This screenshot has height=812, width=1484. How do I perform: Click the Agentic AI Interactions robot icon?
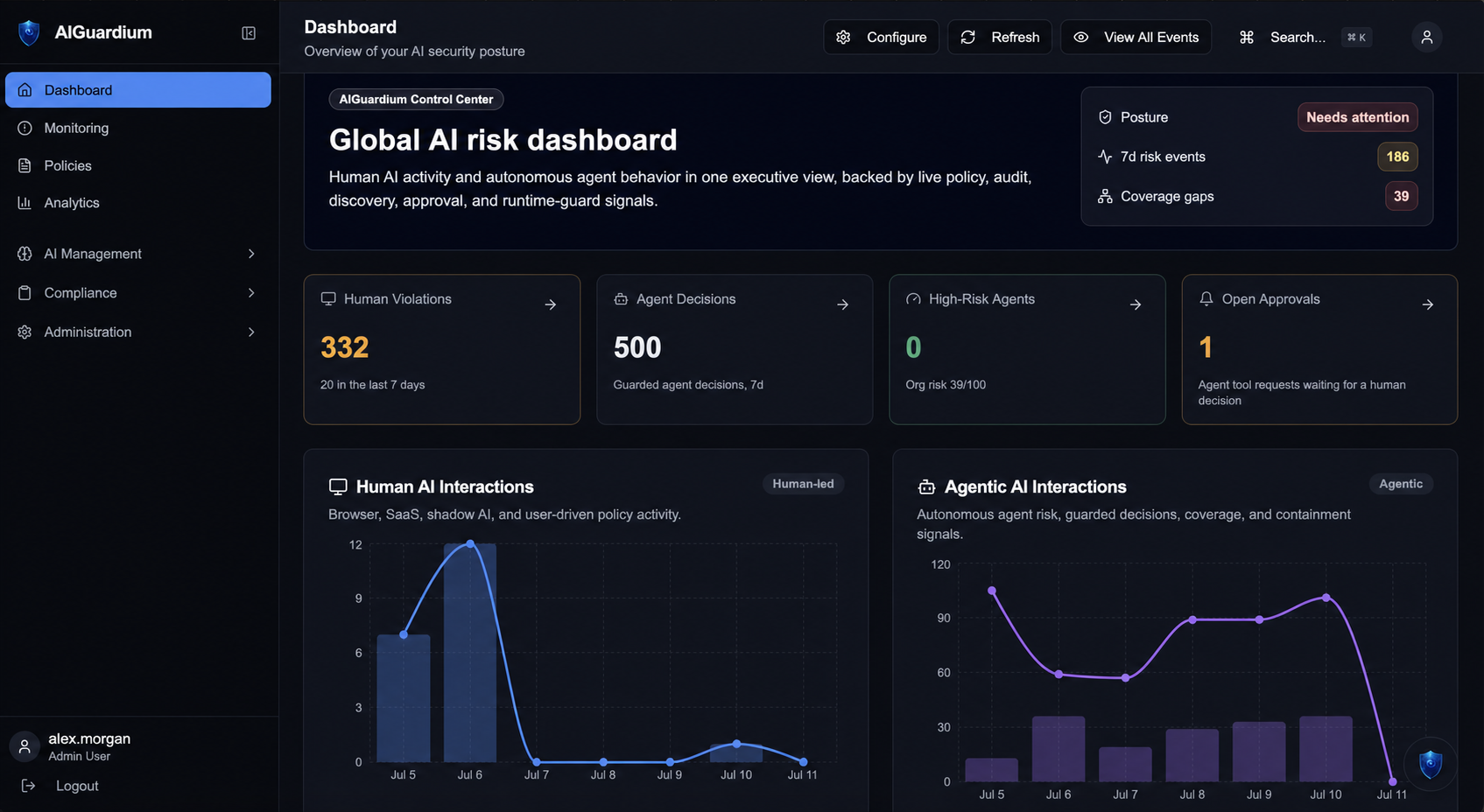(926, 487)
